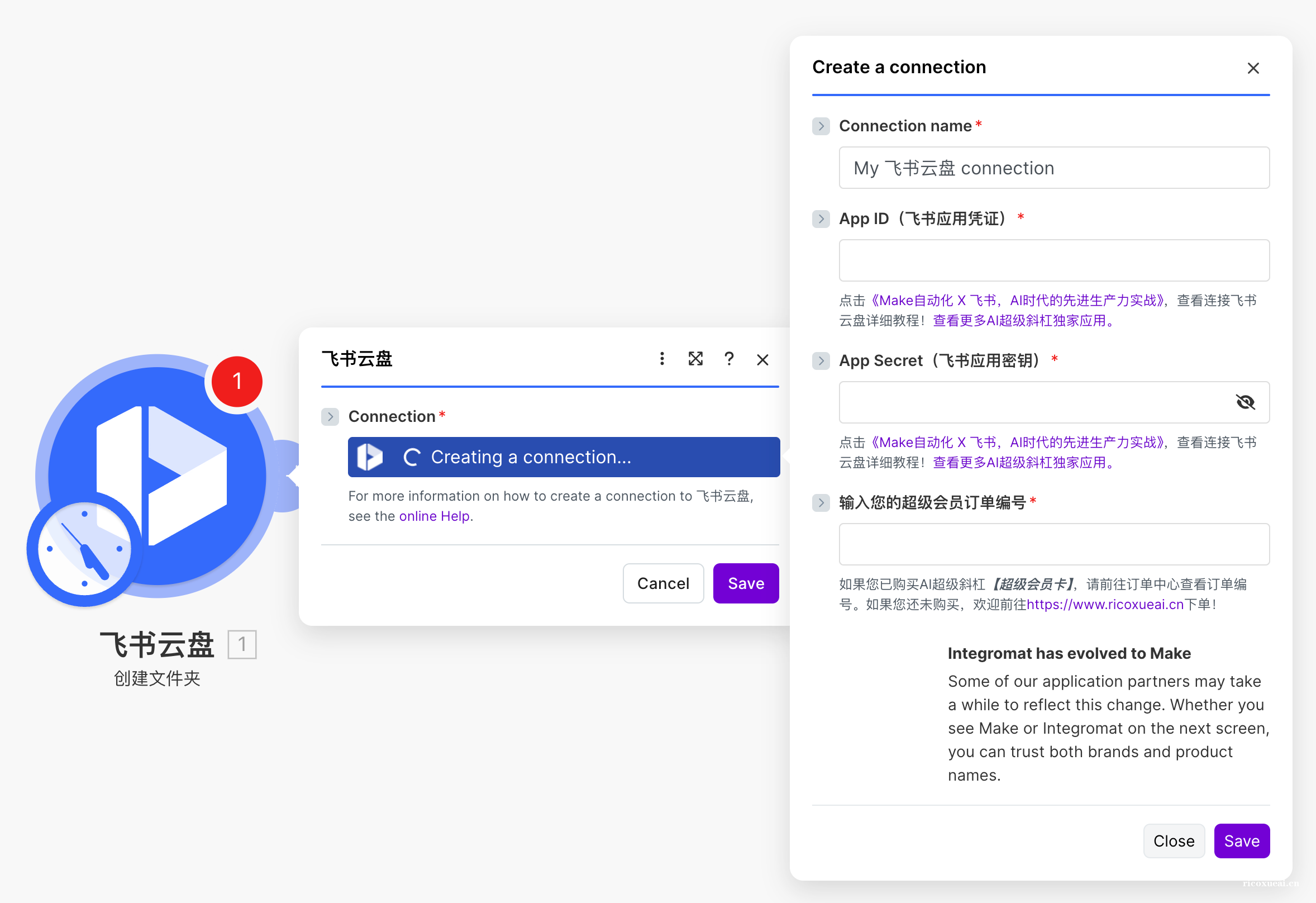Save the new connection

pos(1241,840)
